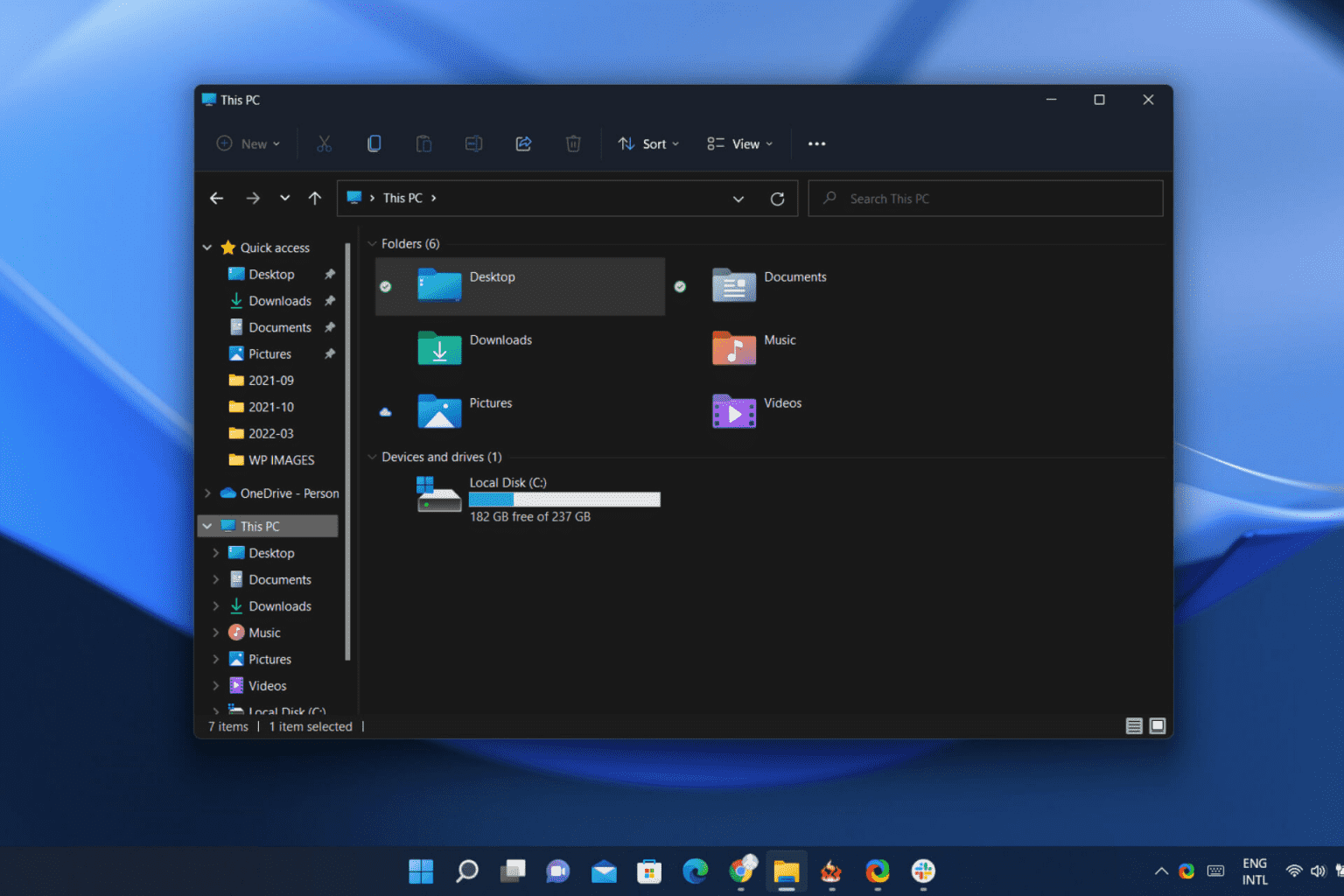Screen dimensions: 1344x896
Task: Uncheck the Desktop folder selection checkbox
Action: [x=386, y=286]
